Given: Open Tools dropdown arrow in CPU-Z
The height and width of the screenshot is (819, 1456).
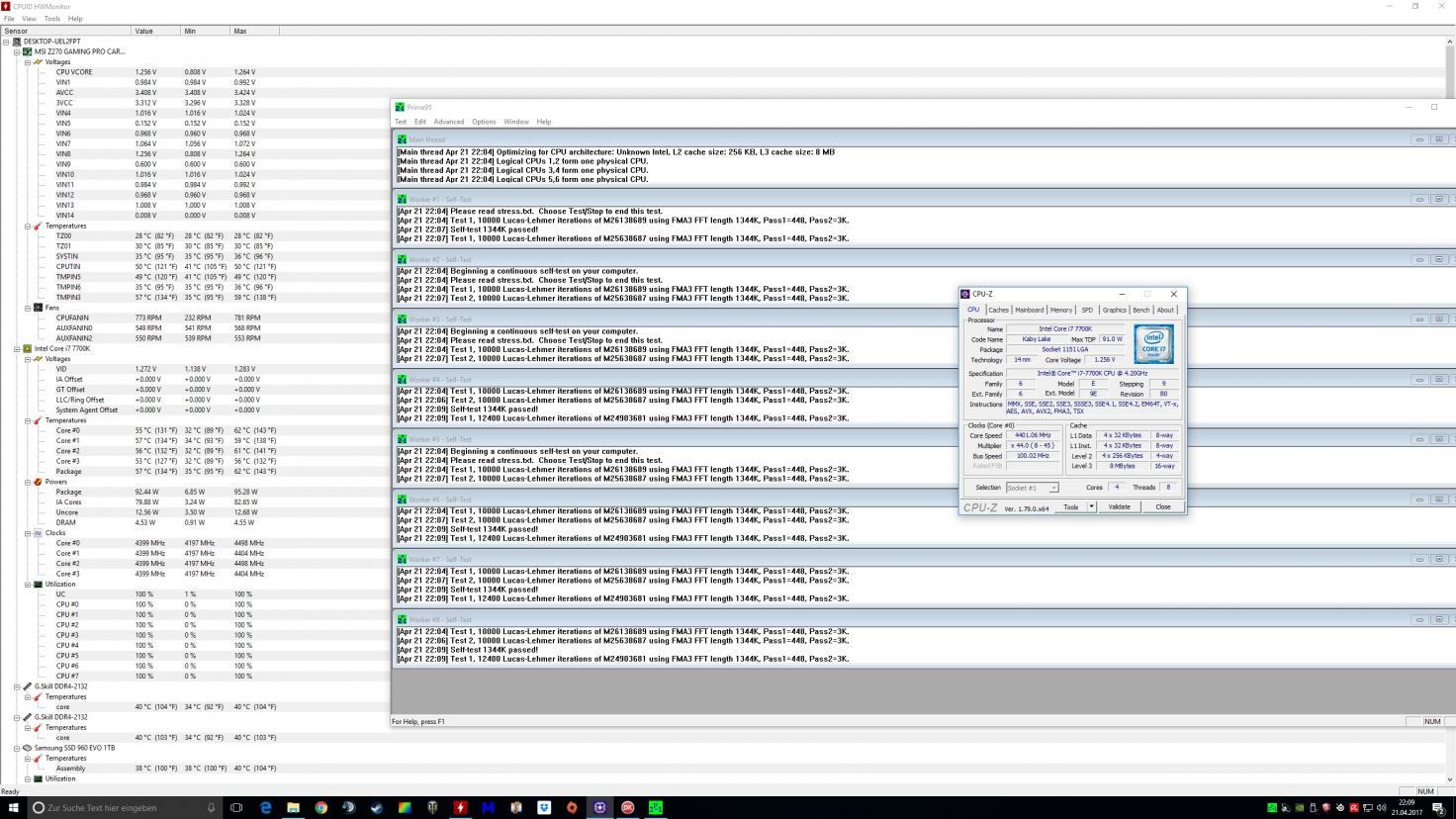Looking at the screenshot, I should [x=1092, y=506].
